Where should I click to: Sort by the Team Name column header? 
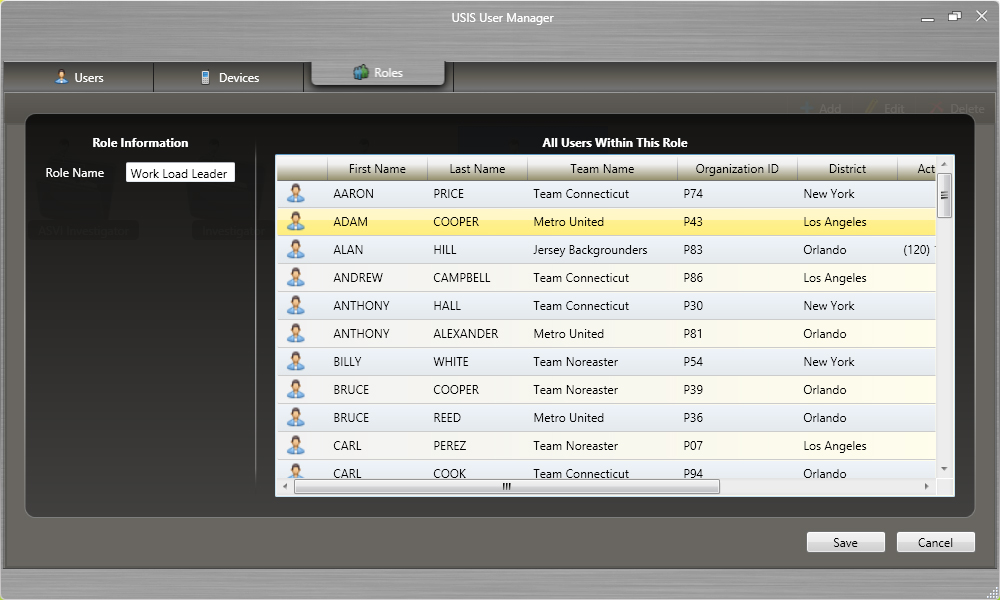[x=602, y=169]
